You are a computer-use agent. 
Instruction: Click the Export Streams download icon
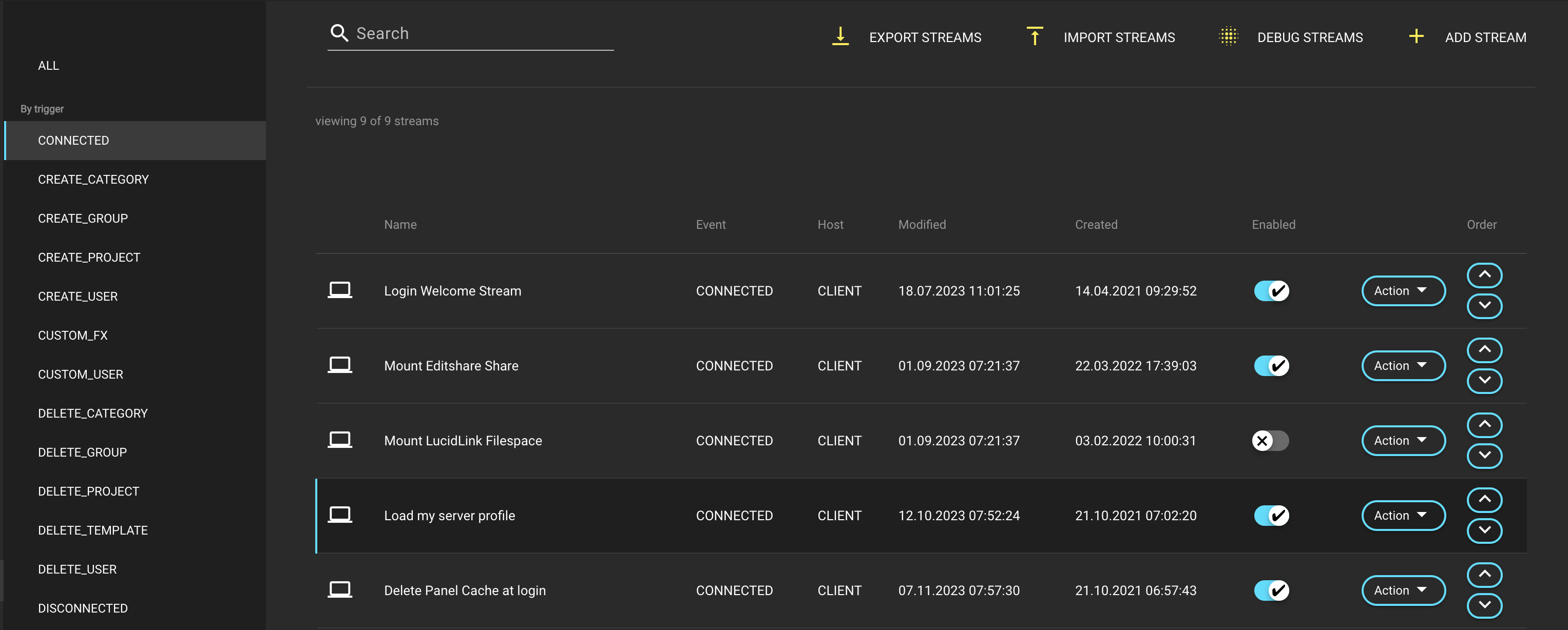point(840,36)
